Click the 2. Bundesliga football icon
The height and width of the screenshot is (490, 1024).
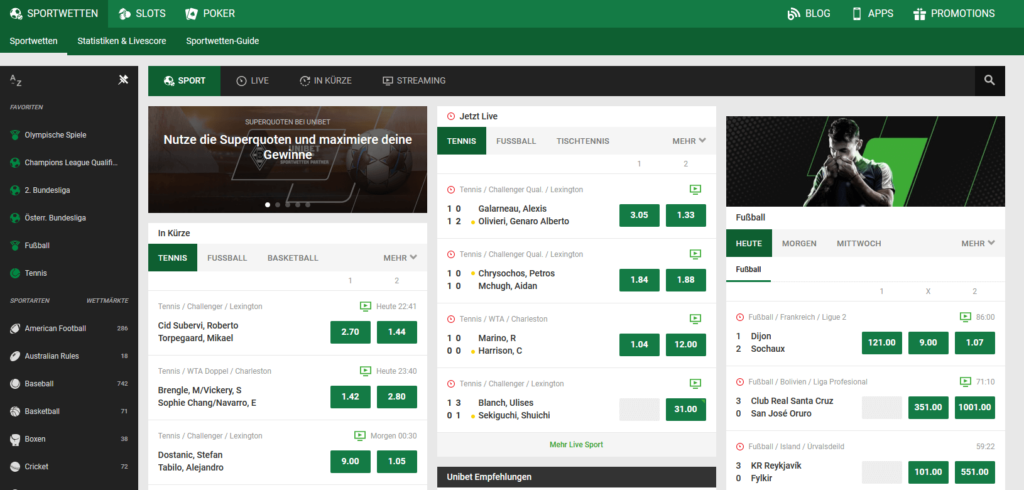pos(15,190)
